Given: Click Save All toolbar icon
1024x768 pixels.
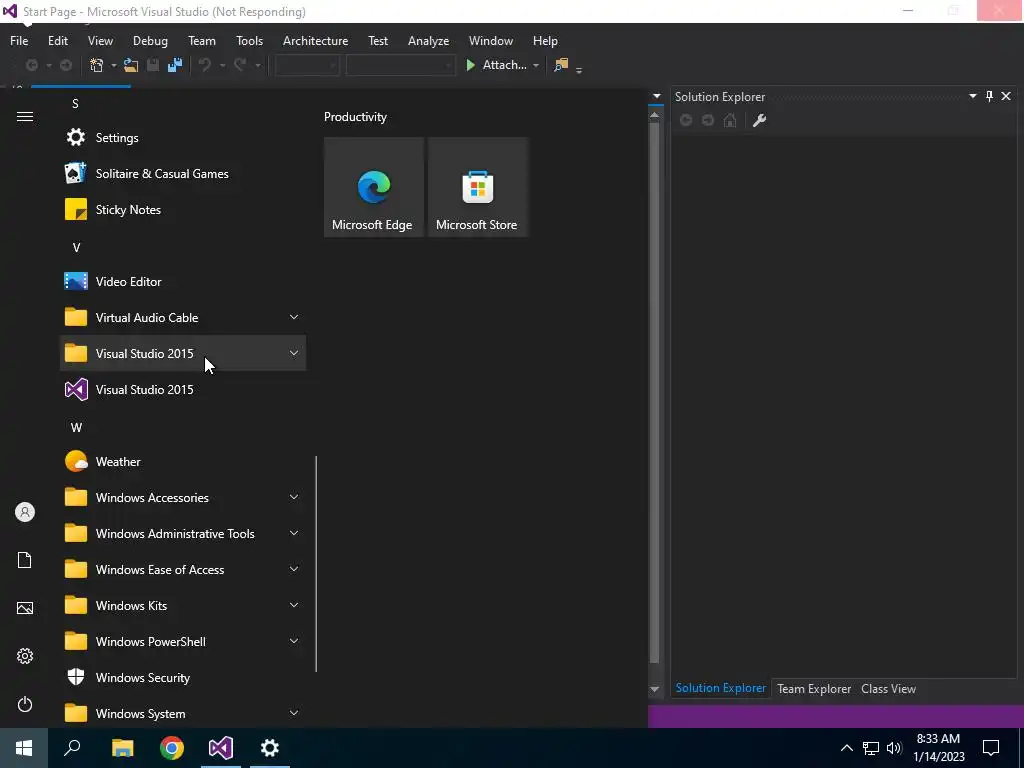Looking at the screenshot, I should [175, 65].
